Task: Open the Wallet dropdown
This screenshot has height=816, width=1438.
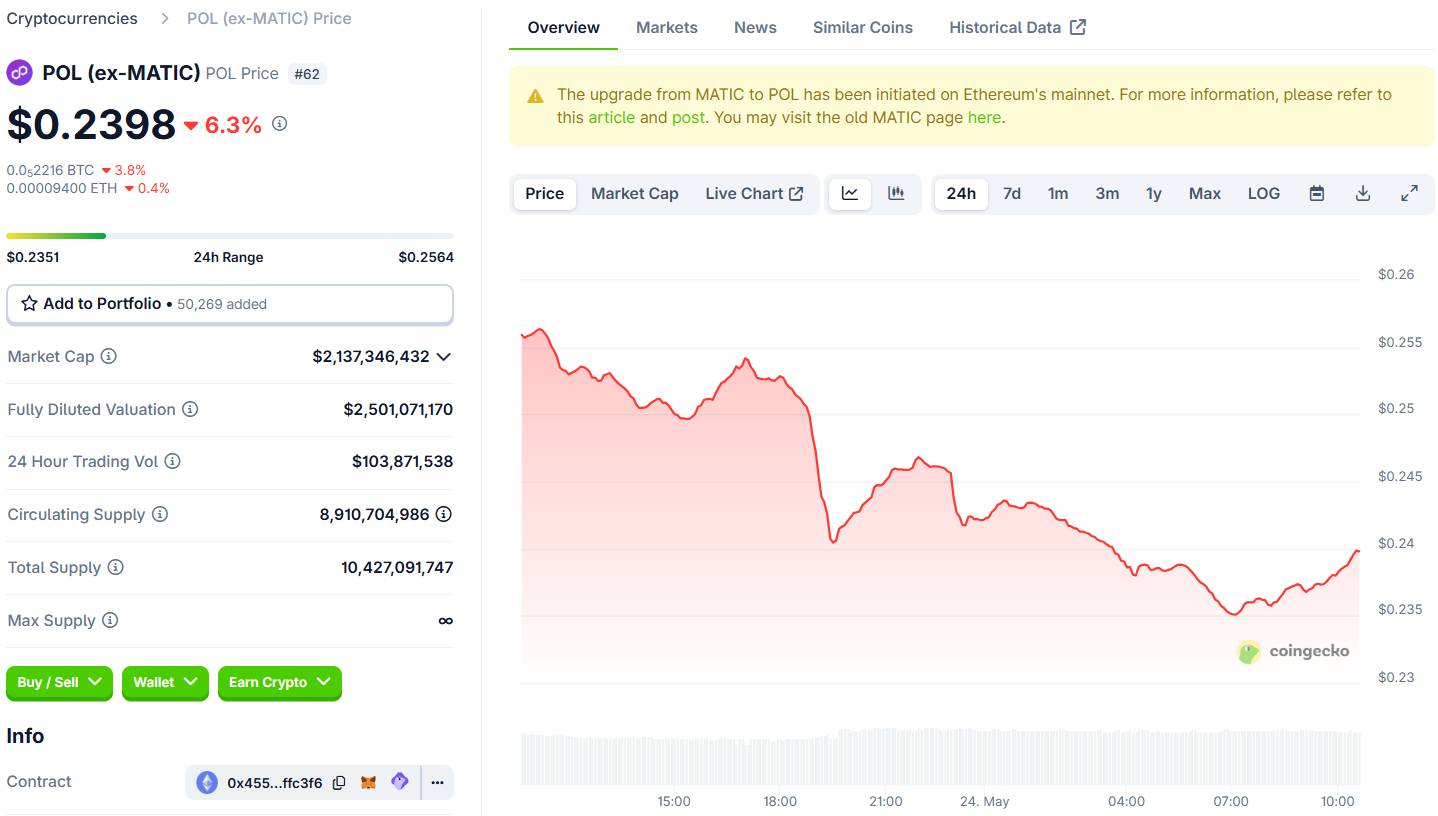Action: click(165, 682)
